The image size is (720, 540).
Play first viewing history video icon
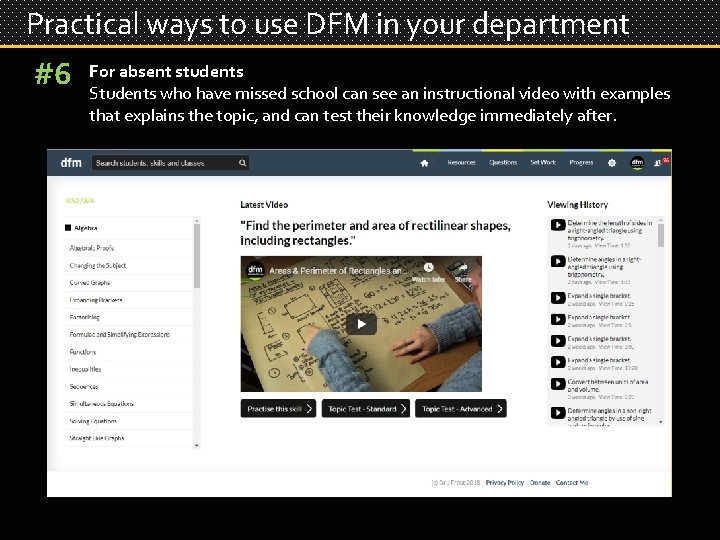pos(558,225)
